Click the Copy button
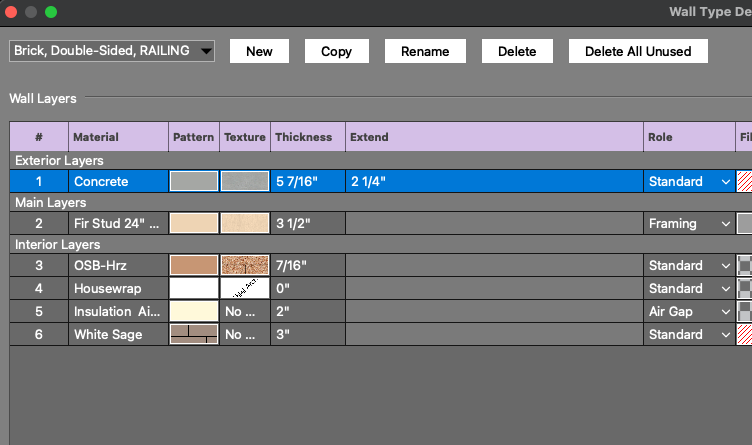 point(337,51)
